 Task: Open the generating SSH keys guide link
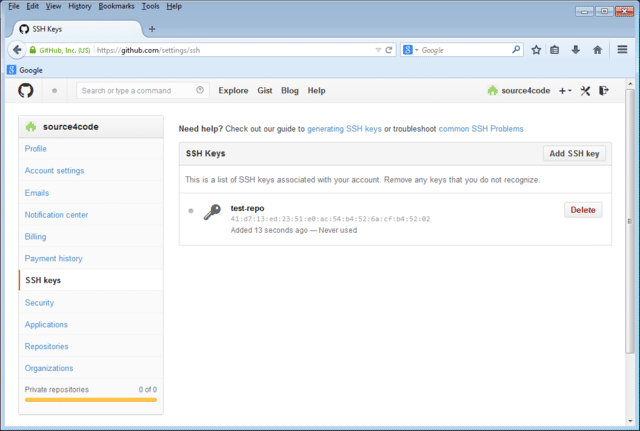click(344, 129)
